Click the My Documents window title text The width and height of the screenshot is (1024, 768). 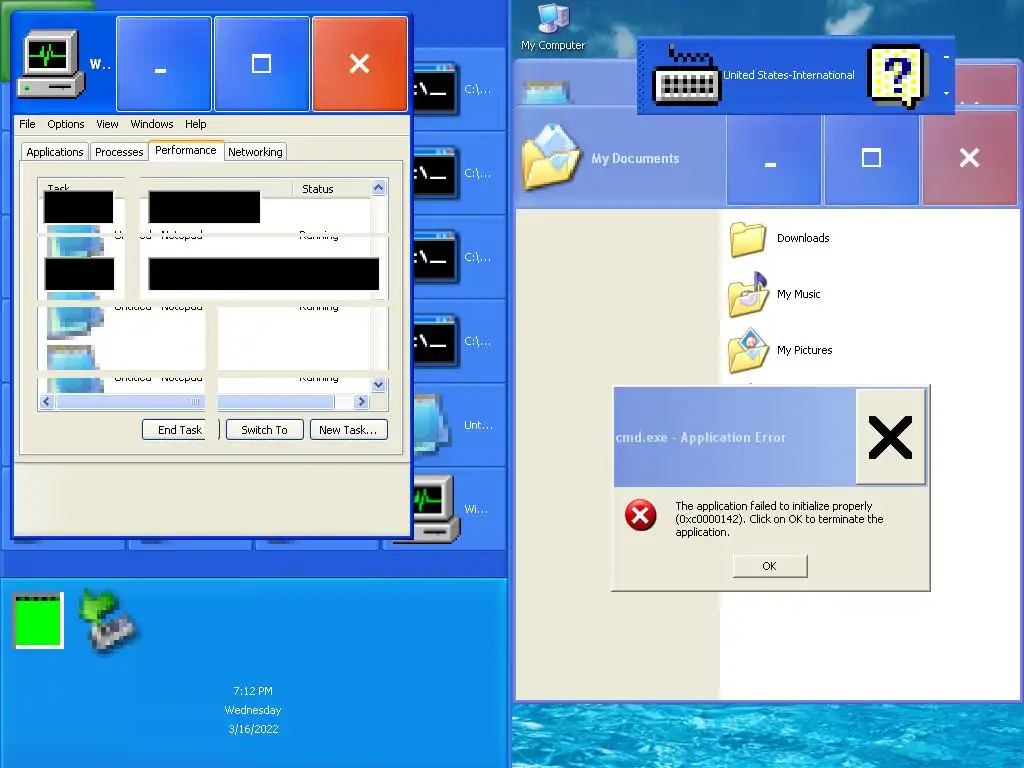coord(635,159)
